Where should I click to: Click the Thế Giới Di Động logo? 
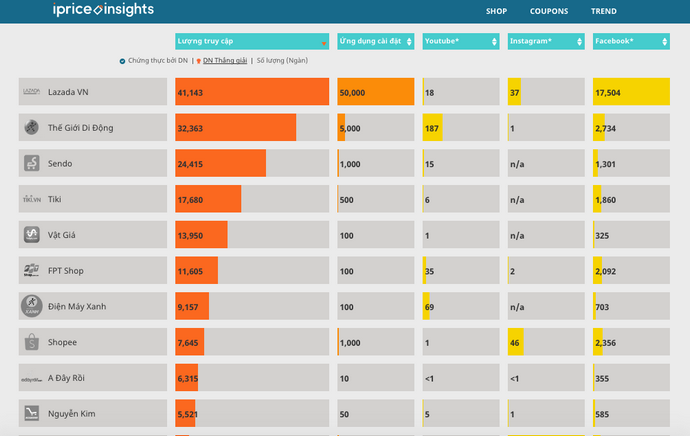(31, 128)
